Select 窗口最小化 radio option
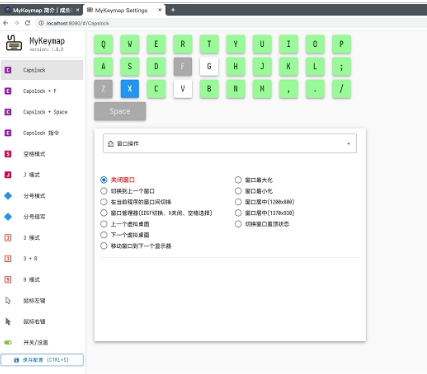 click(x=238, y=191)
